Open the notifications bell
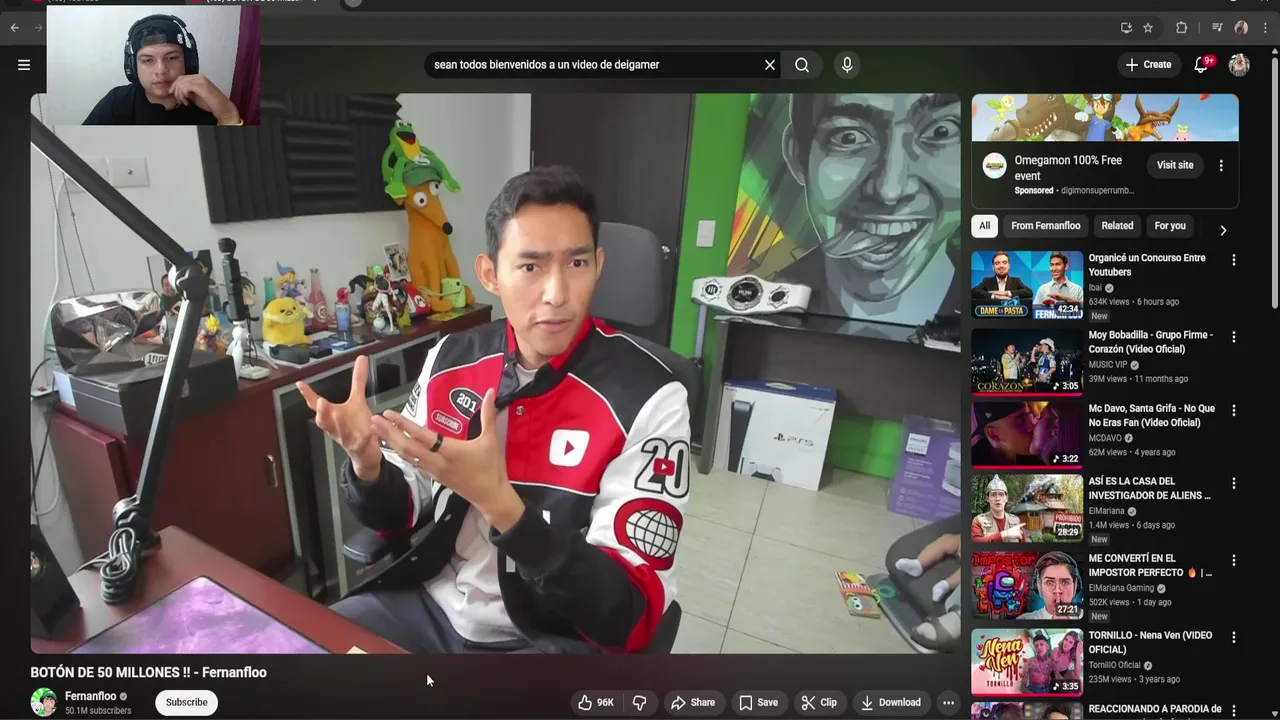Image resolution: width=1280 pixels, height=720 pixels. pyautogui.click(x=1201, y=65)
